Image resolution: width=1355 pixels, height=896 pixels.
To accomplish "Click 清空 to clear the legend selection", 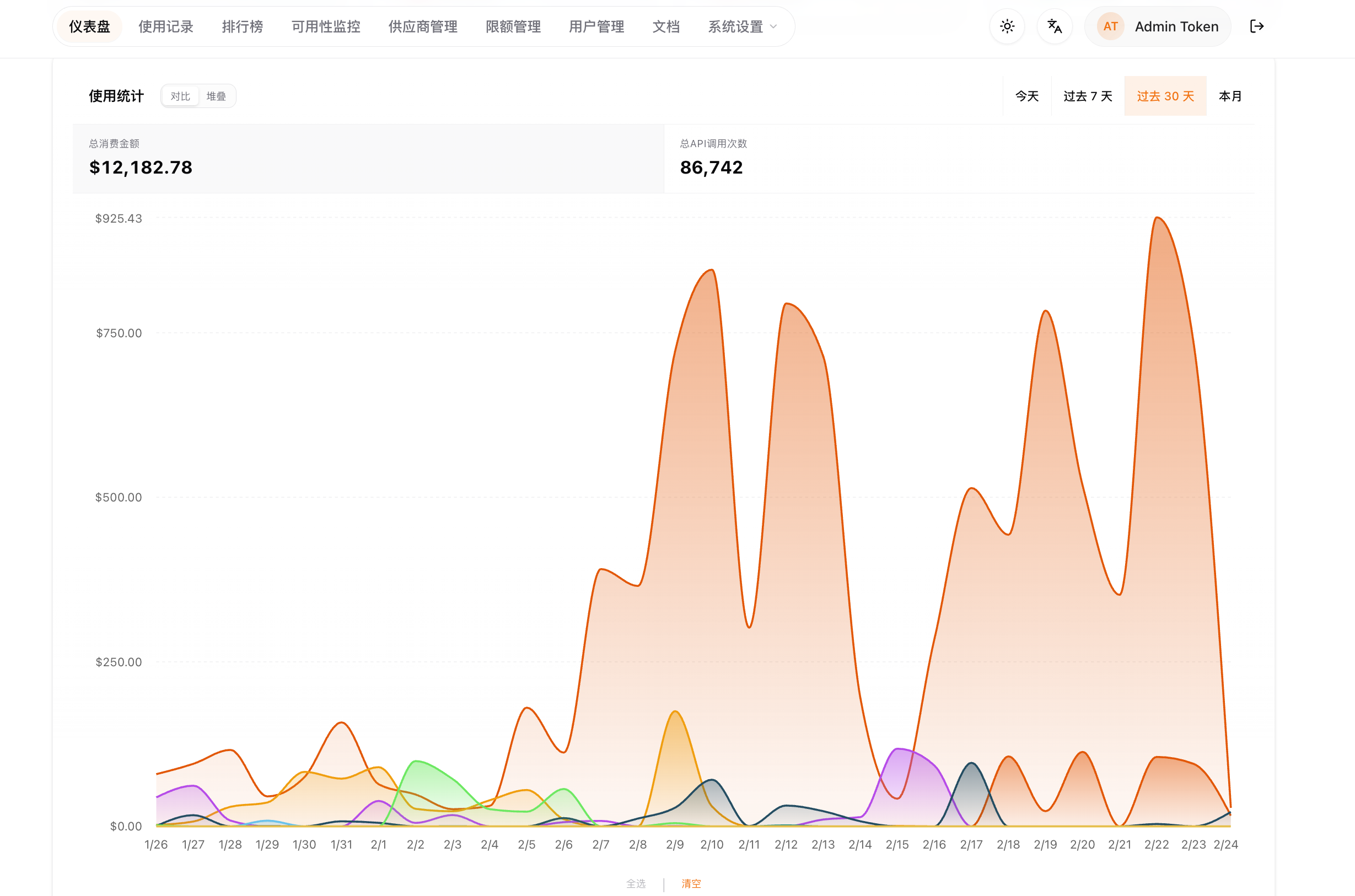I will (x=690, y=883).
